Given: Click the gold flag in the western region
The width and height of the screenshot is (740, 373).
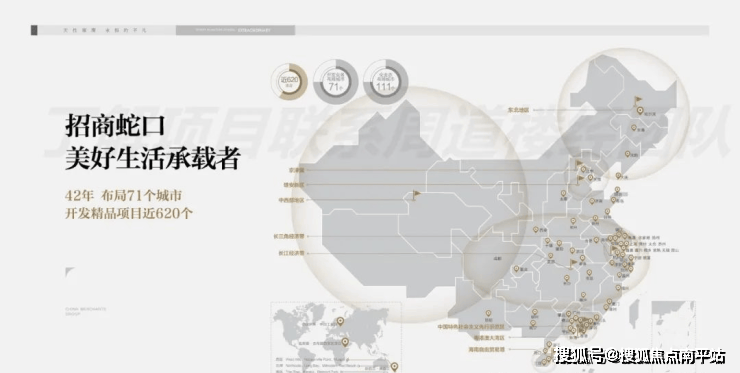Looking at the screenshot, I should (416, 195).
